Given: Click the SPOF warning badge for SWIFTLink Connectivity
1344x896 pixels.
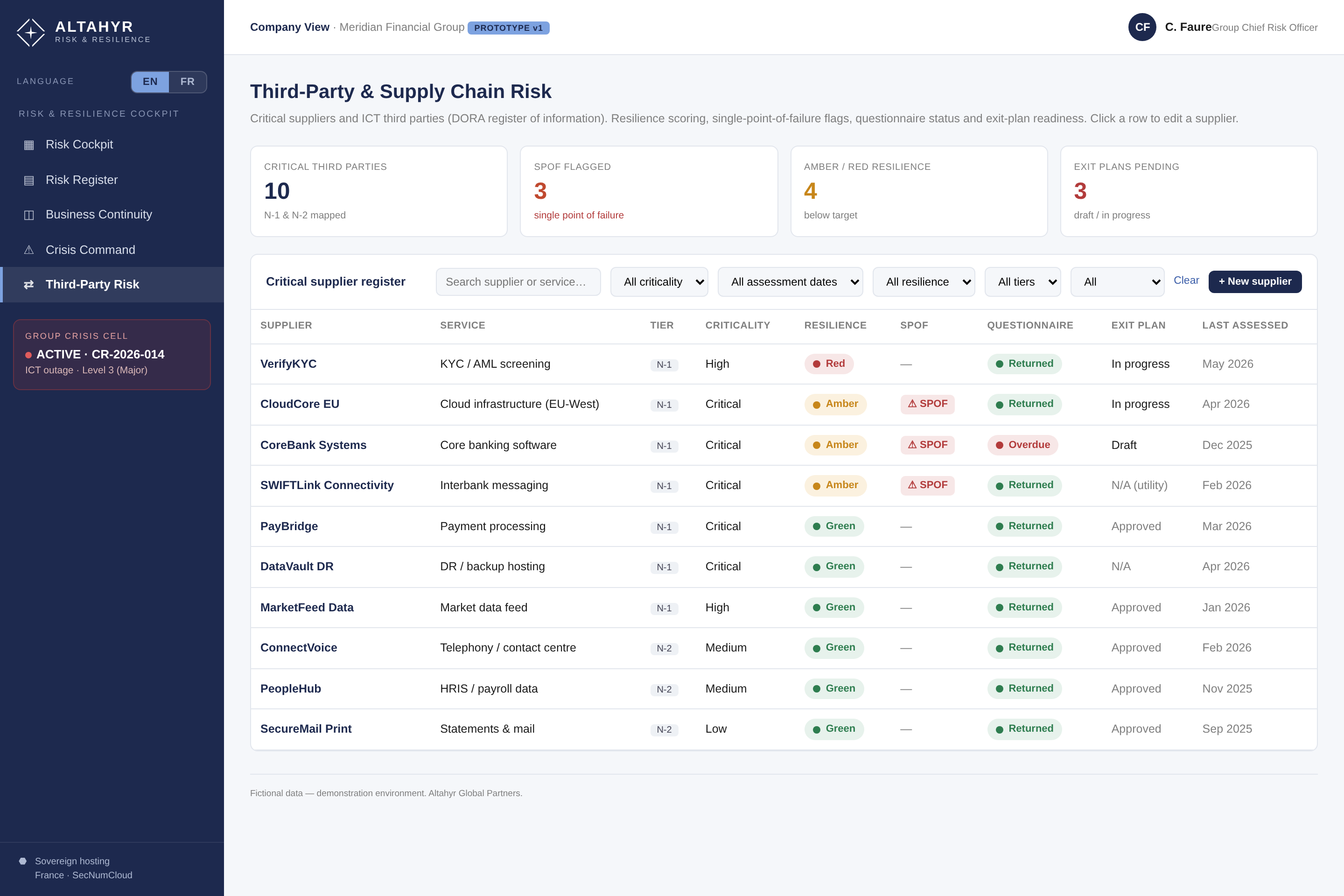Looking at the screenshot, I should 927,485.
